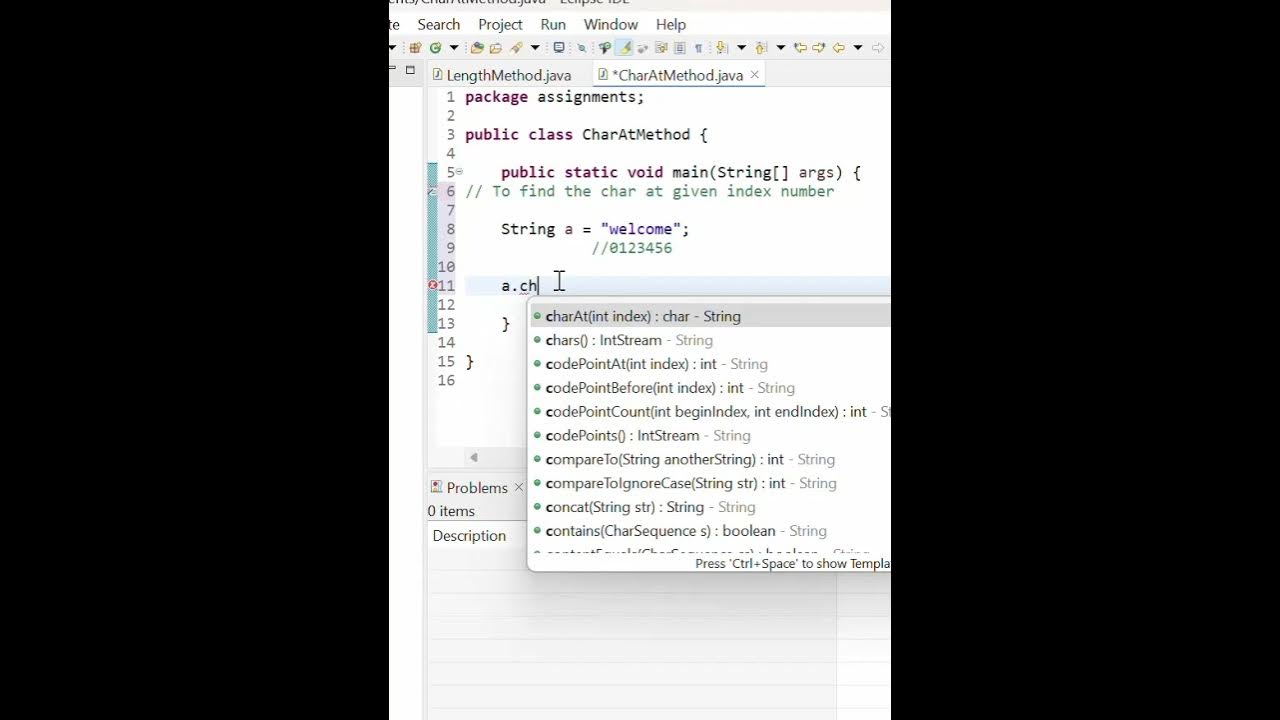Viewport: 1280px width, 720px height.
Task: Maximize the left panel with square icon
Action: [x=410, y=70]
